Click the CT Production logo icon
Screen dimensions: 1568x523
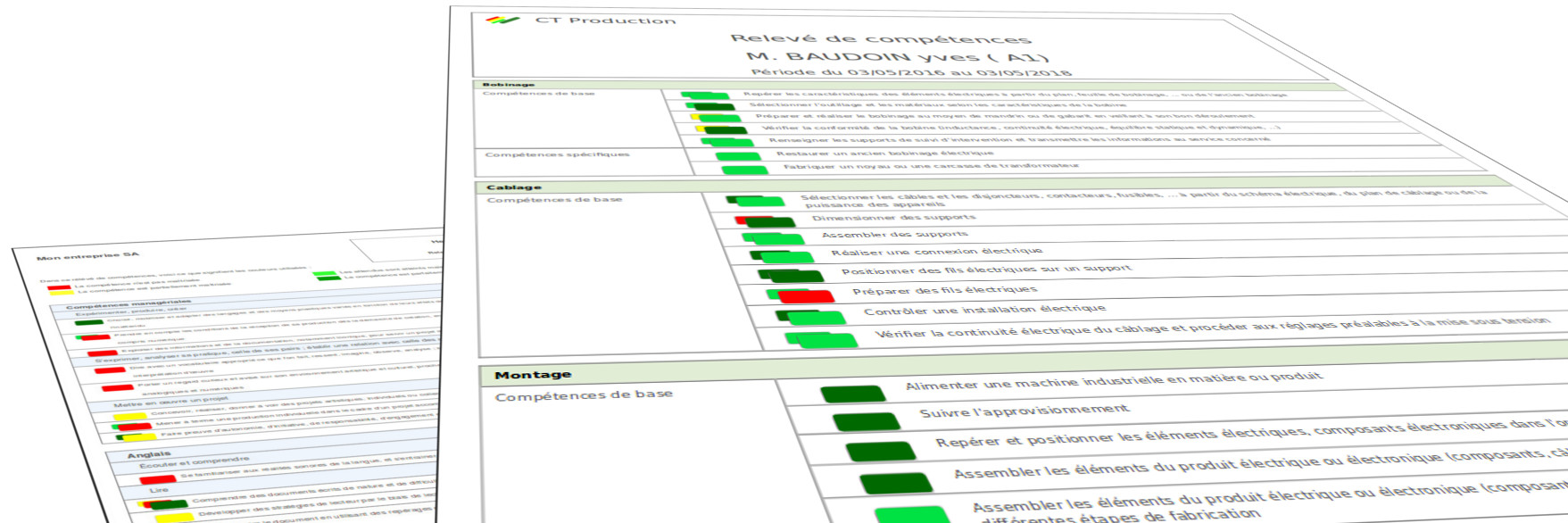point(502,20)
